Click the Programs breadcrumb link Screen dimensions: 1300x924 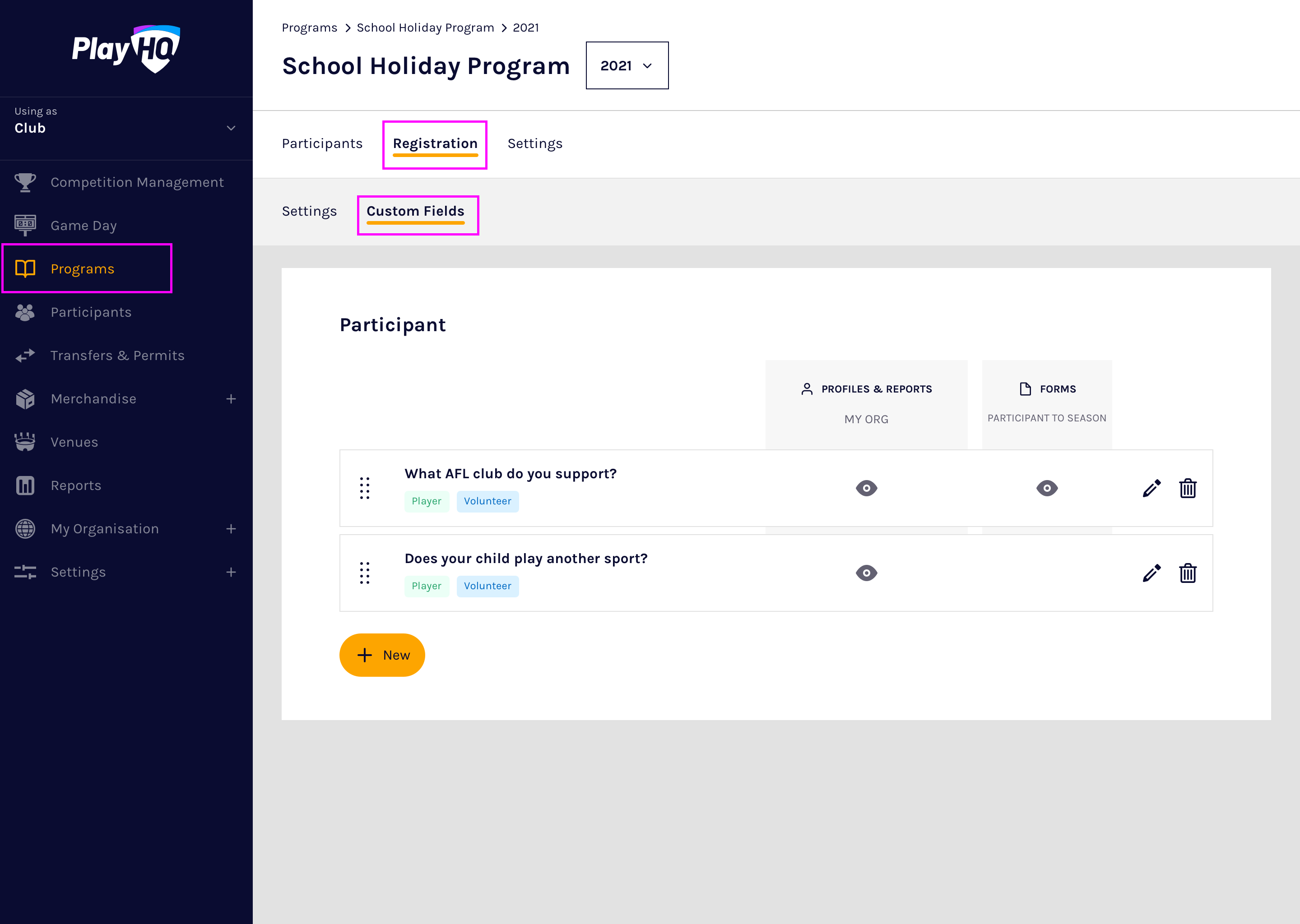coord(309,28)
